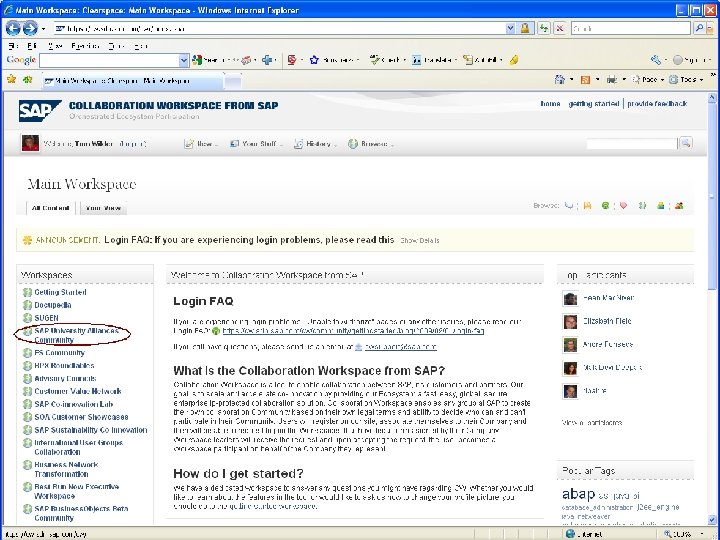Open the IE Tools dropdown in command bar
The width and height of the screenshot is (720, 540).
(x=686, y=80)
